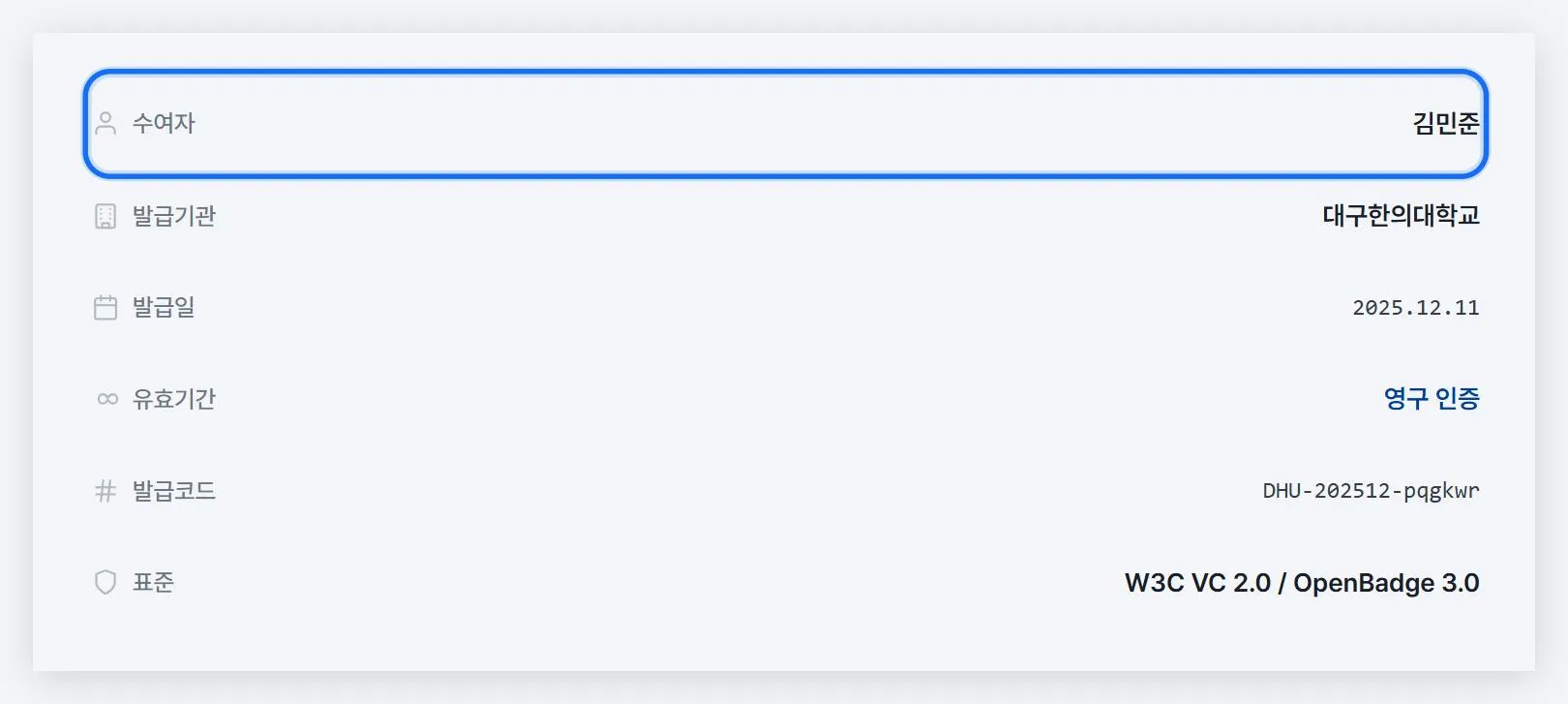
Task: Click the shield icon beside 표준
Action: pos(106,582)
